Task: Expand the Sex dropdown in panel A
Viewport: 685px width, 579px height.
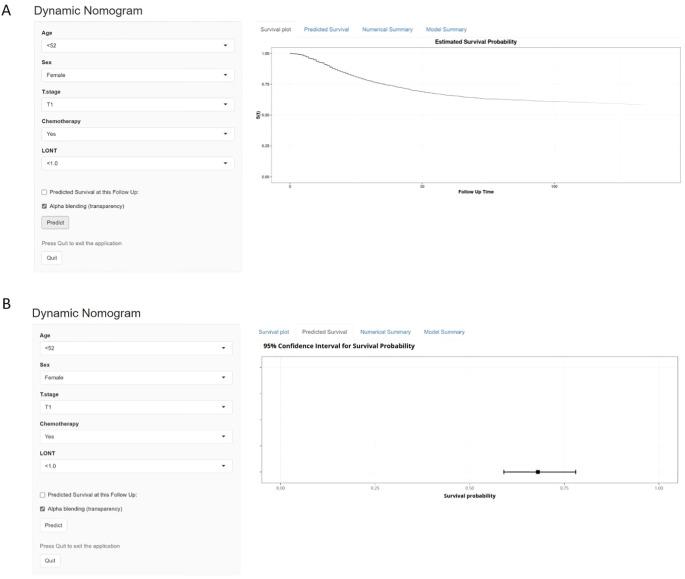Action: click(137, 75)
